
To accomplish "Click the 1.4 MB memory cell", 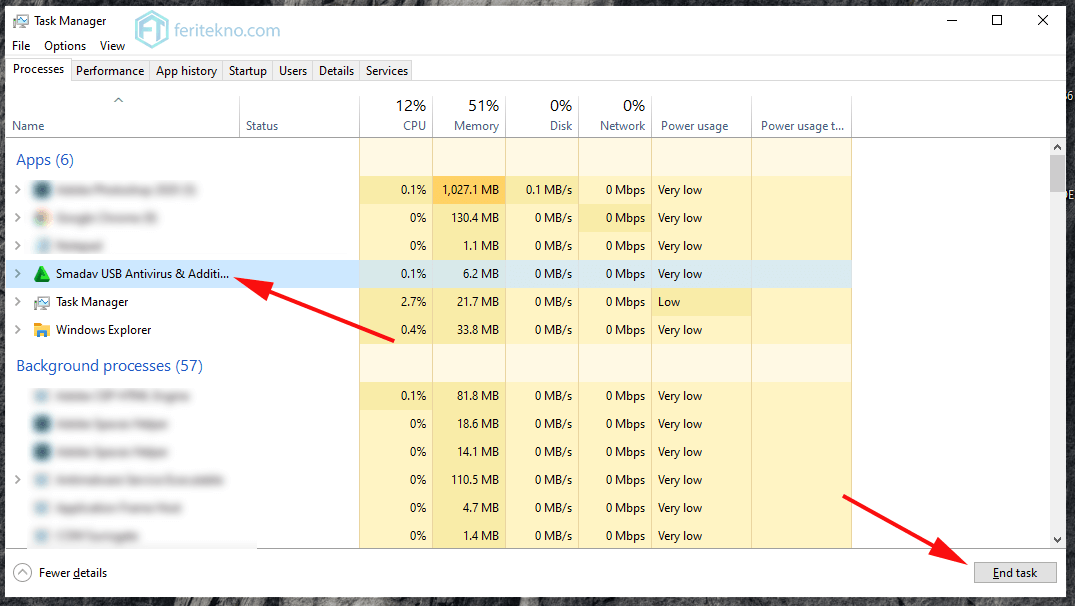I will [x=469, y=536].
